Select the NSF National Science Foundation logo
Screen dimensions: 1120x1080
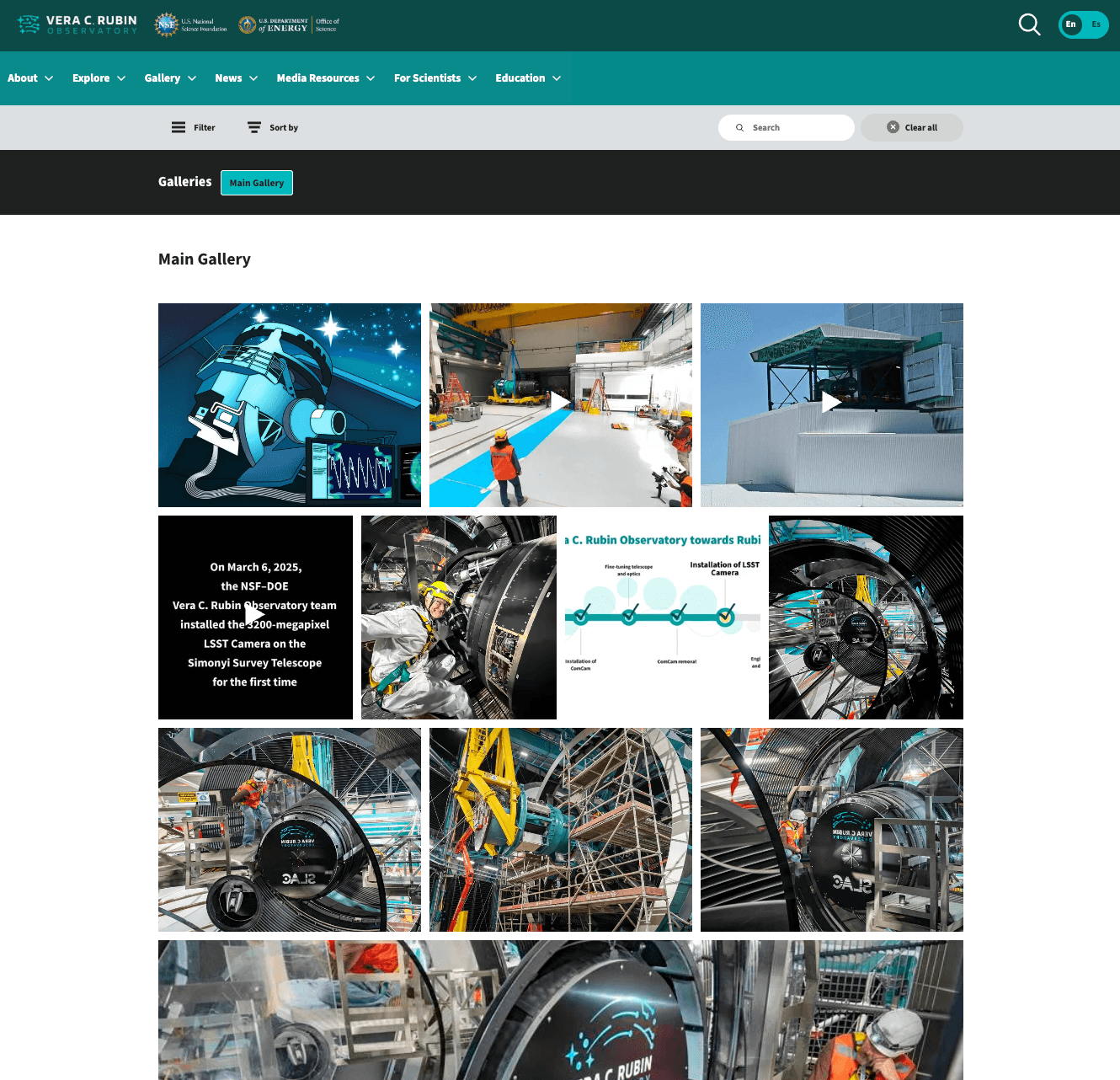pos(189,24)
